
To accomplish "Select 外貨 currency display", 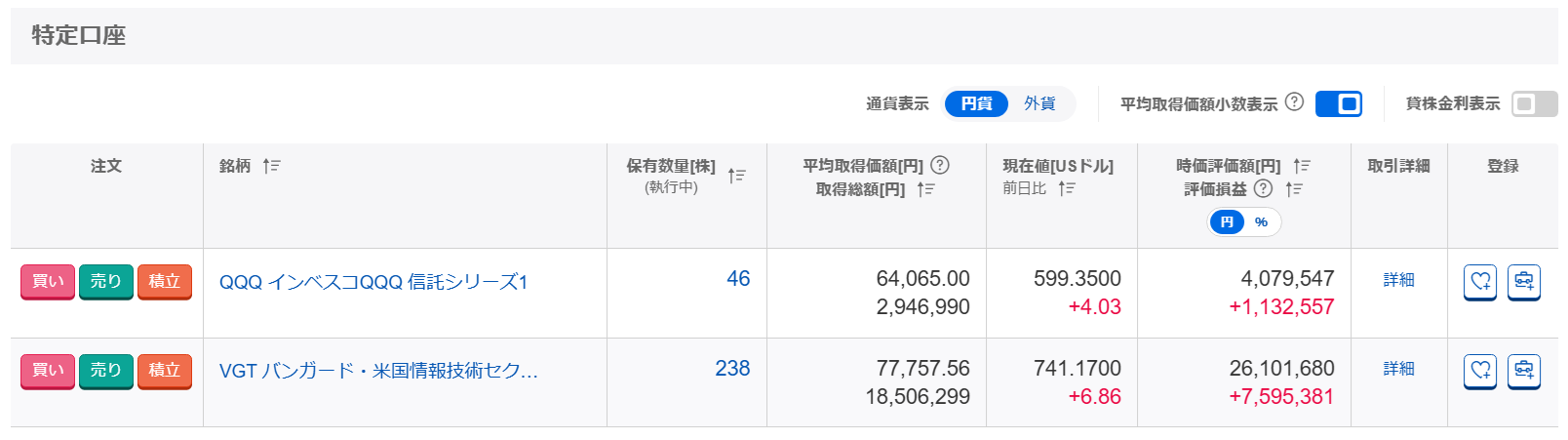I will (x=1039, y=103).
